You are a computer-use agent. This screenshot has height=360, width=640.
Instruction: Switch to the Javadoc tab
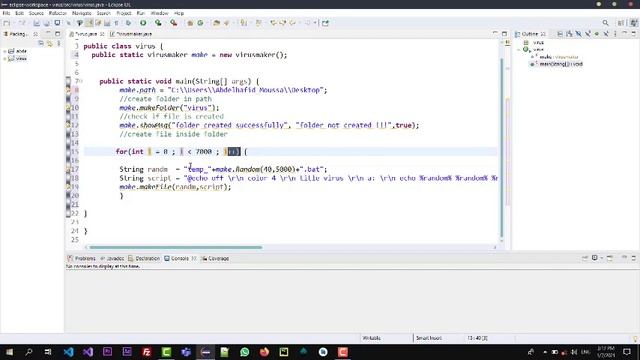(x=112, y=258)
